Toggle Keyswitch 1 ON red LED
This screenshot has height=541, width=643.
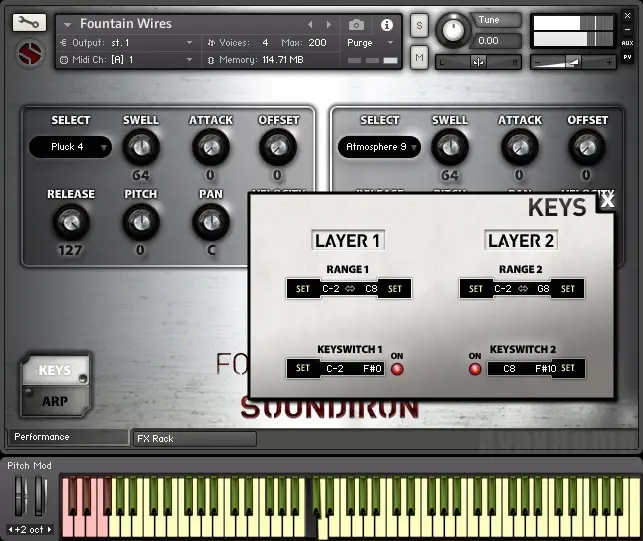(397, 369)
